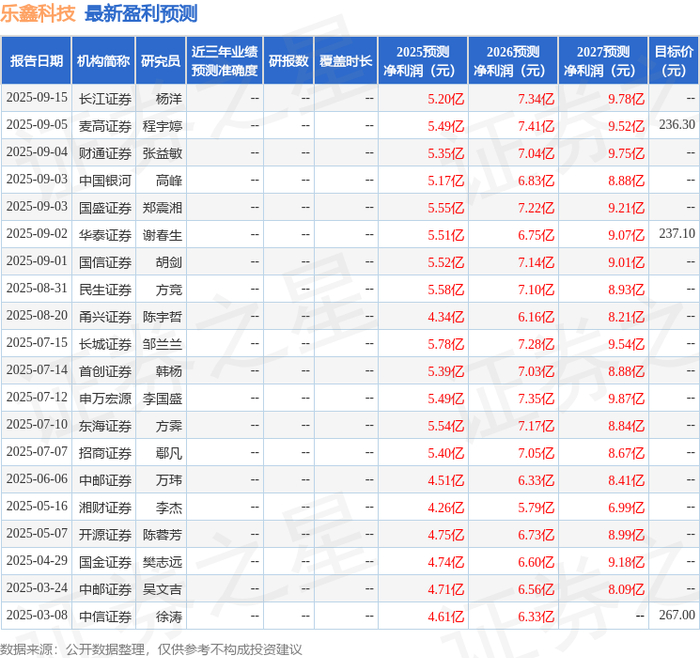
Task: Click target price 237.10
Action: tap(677, 233)
